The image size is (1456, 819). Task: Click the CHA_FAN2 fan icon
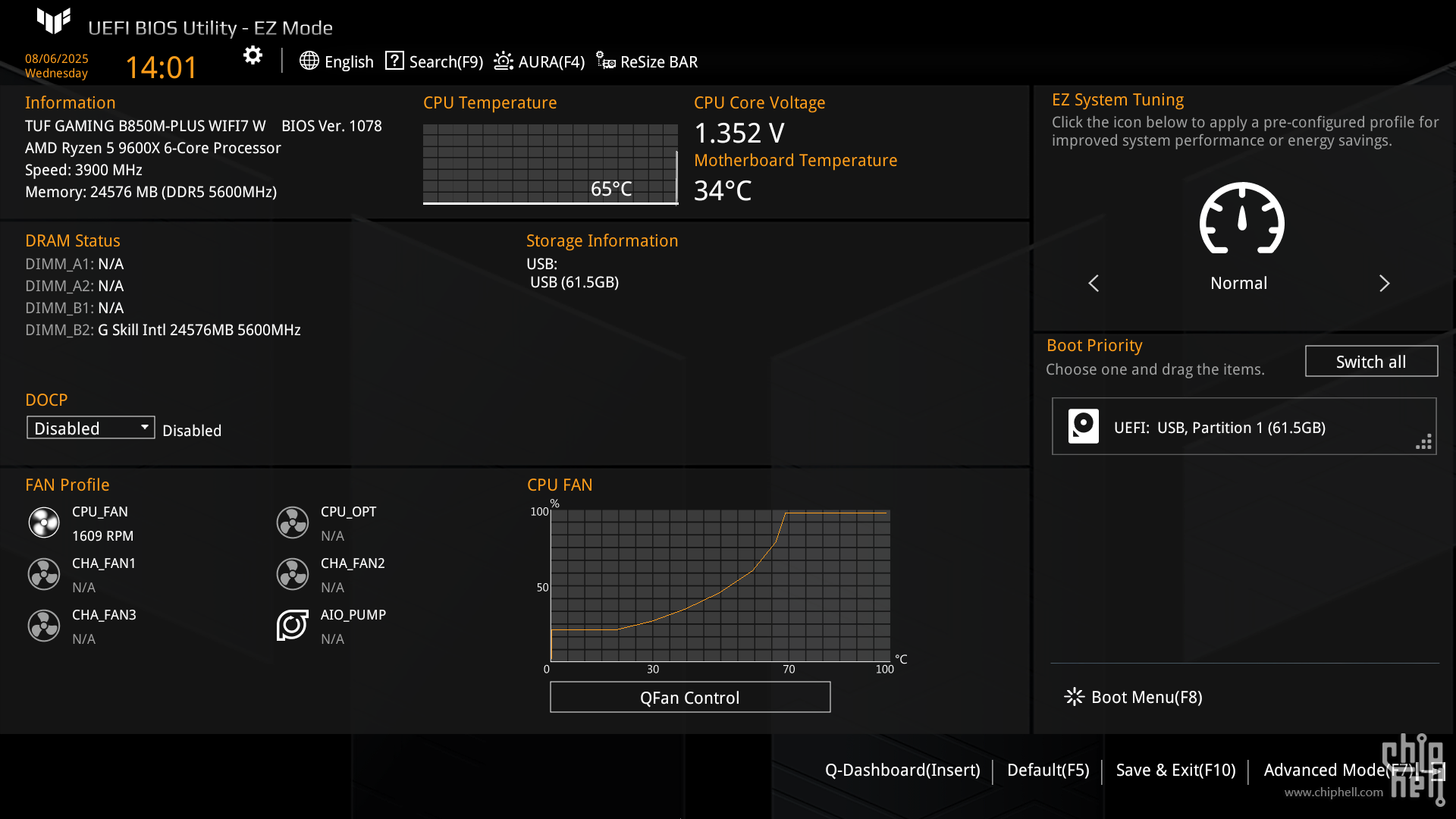click(x=293, y=574)
